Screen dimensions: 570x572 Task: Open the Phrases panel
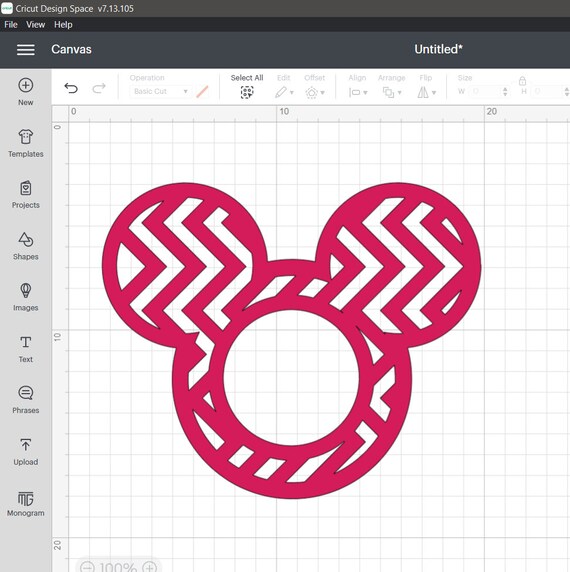click(x=26, y=400)
